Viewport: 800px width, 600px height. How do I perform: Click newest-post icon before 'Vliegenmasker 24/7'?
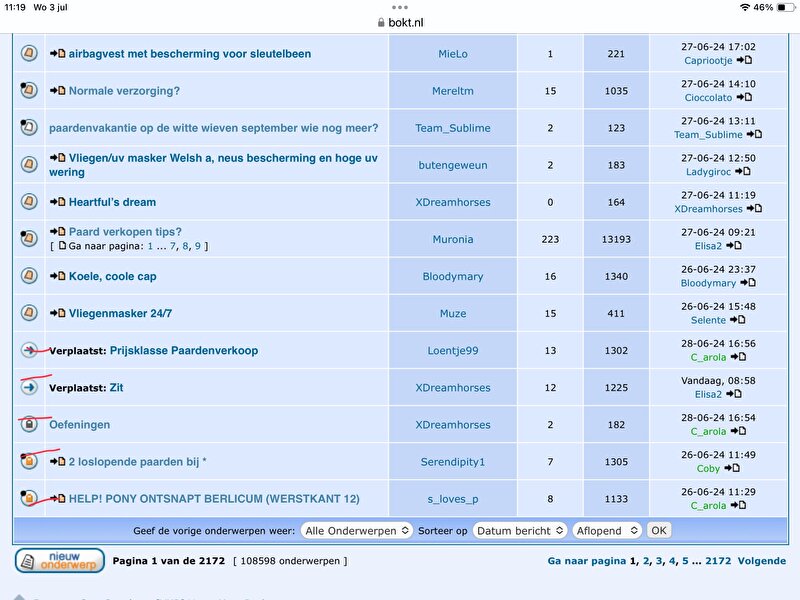pyautogui.click(x=57, y=313)
